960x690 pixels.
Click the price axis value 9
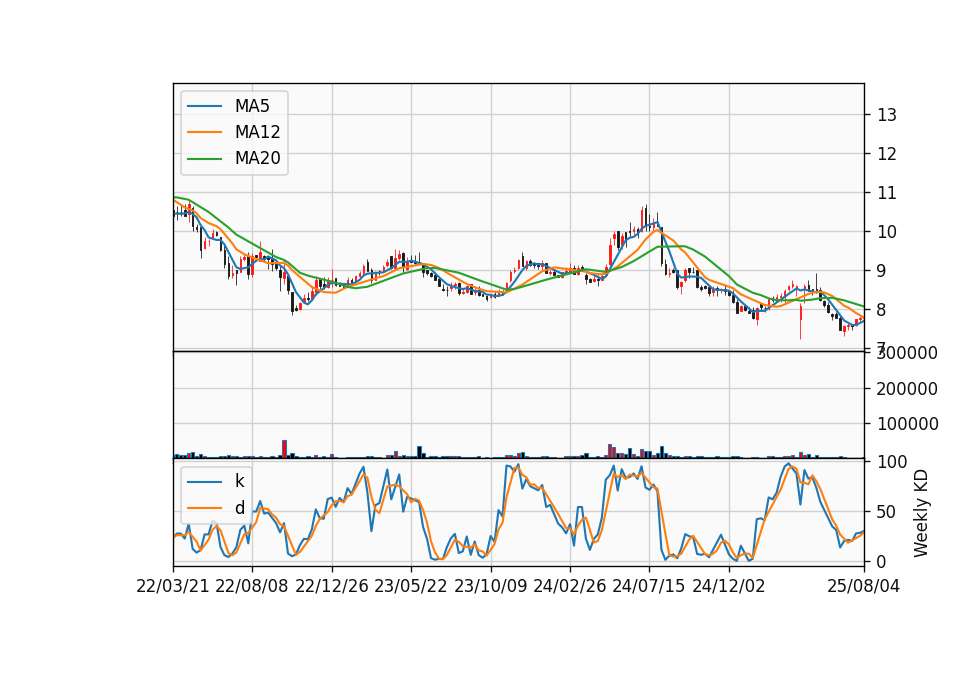tap(882, 271)
